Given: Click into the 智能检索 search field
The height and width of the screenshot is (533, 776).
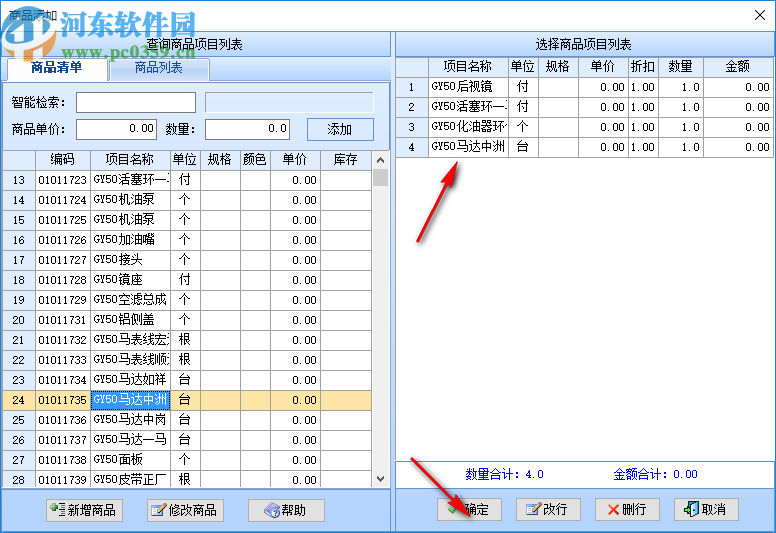Looking at the screenshot, I should tap(136, 102).
